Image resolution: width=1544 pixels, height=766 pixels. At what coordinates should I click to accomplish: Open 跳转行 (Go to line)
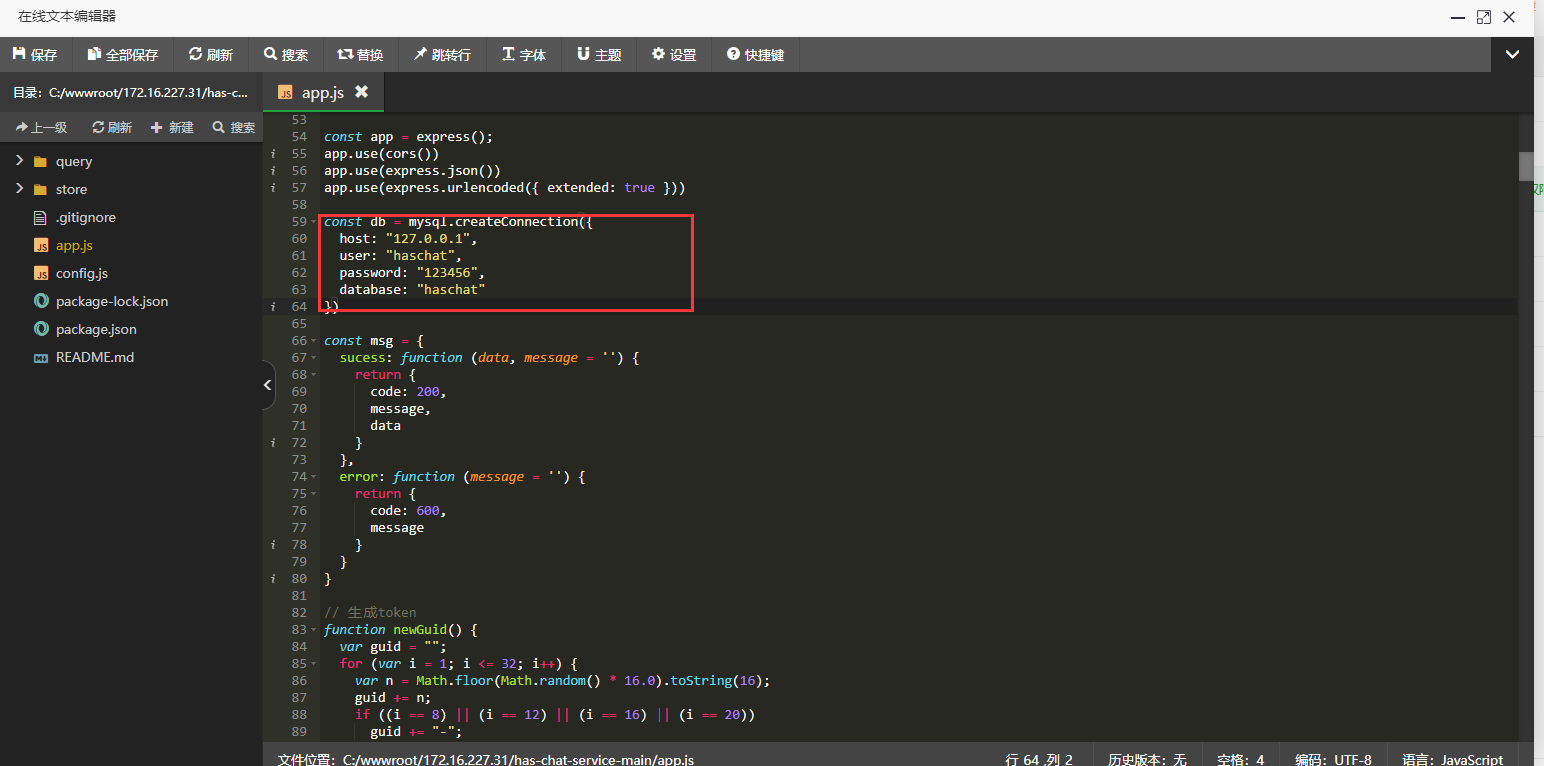(442, 55)
